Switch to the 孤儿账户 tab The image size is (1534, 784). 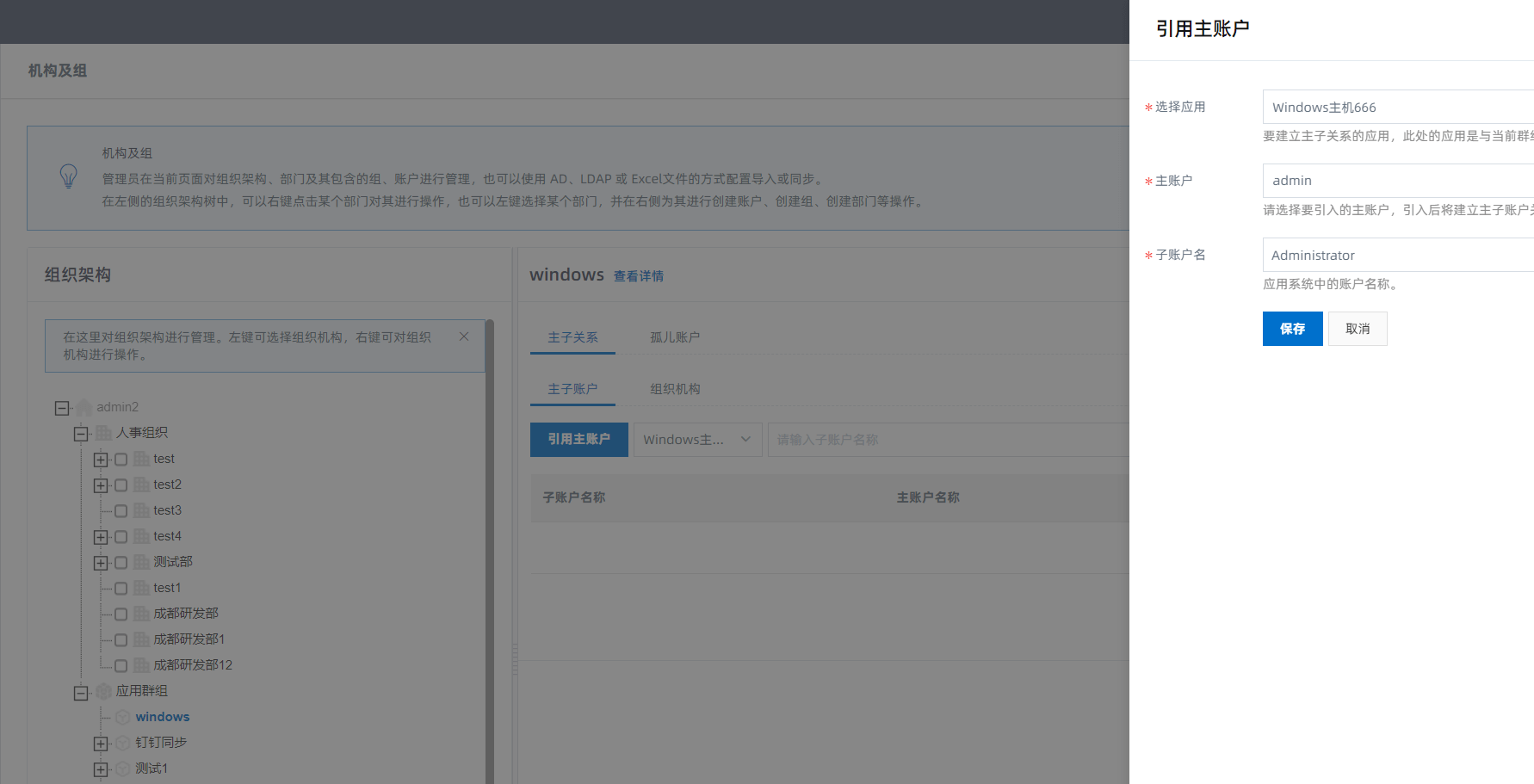pos(675,337)
